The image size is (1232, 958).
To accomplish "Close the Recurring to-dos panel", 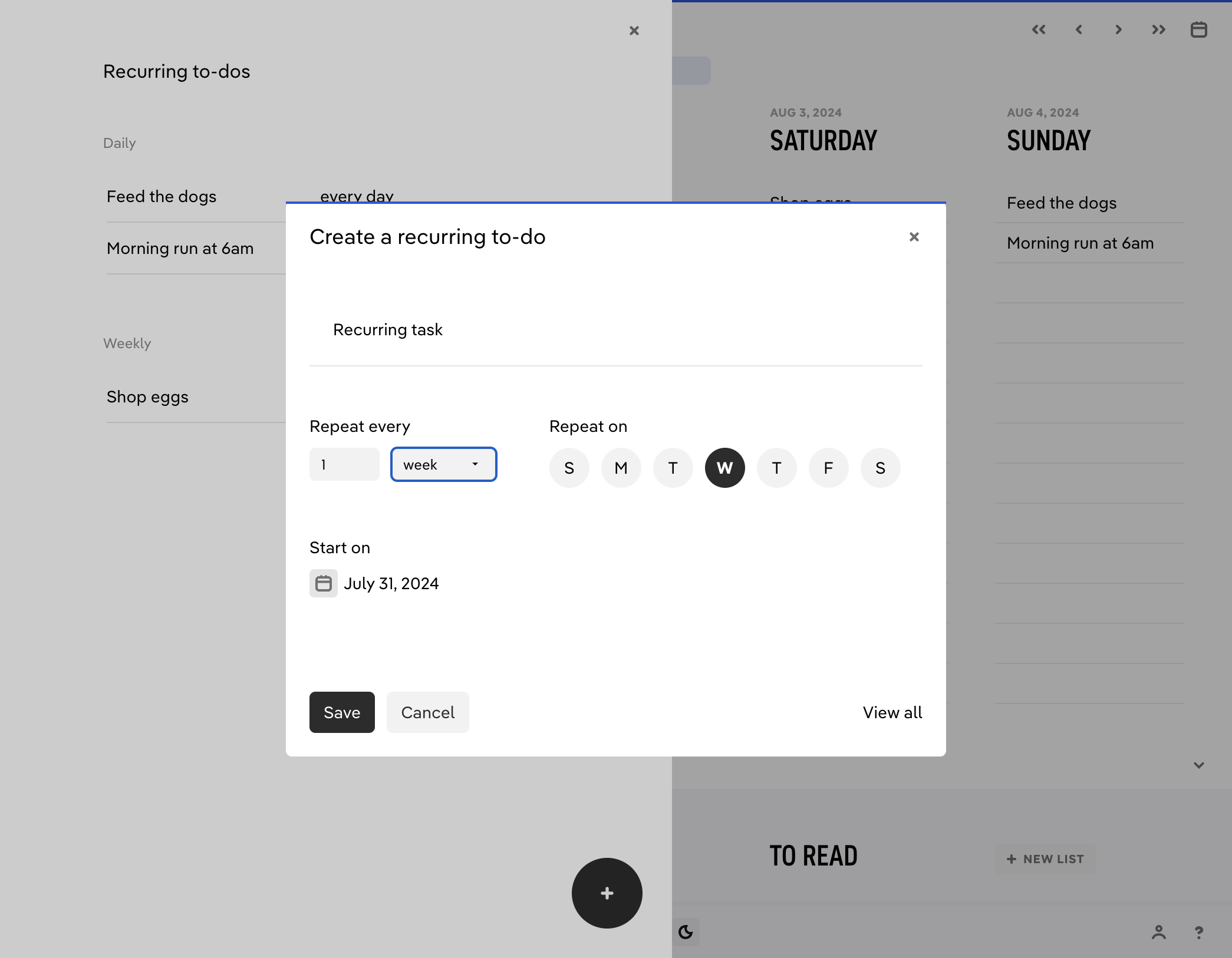I will [634, 31].
